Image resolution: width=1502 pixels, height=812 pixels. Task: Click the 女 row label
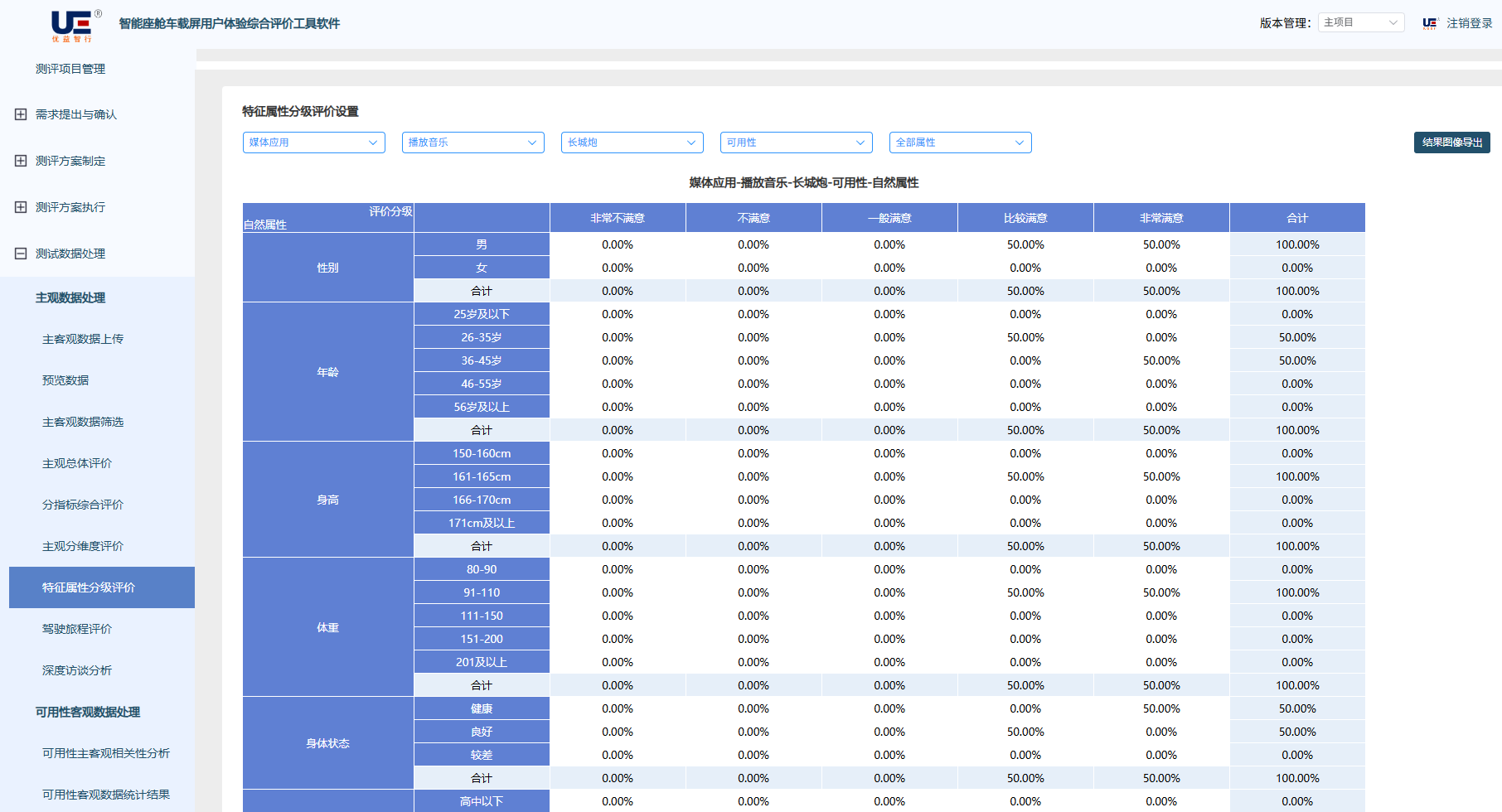[x=482, y=268]
